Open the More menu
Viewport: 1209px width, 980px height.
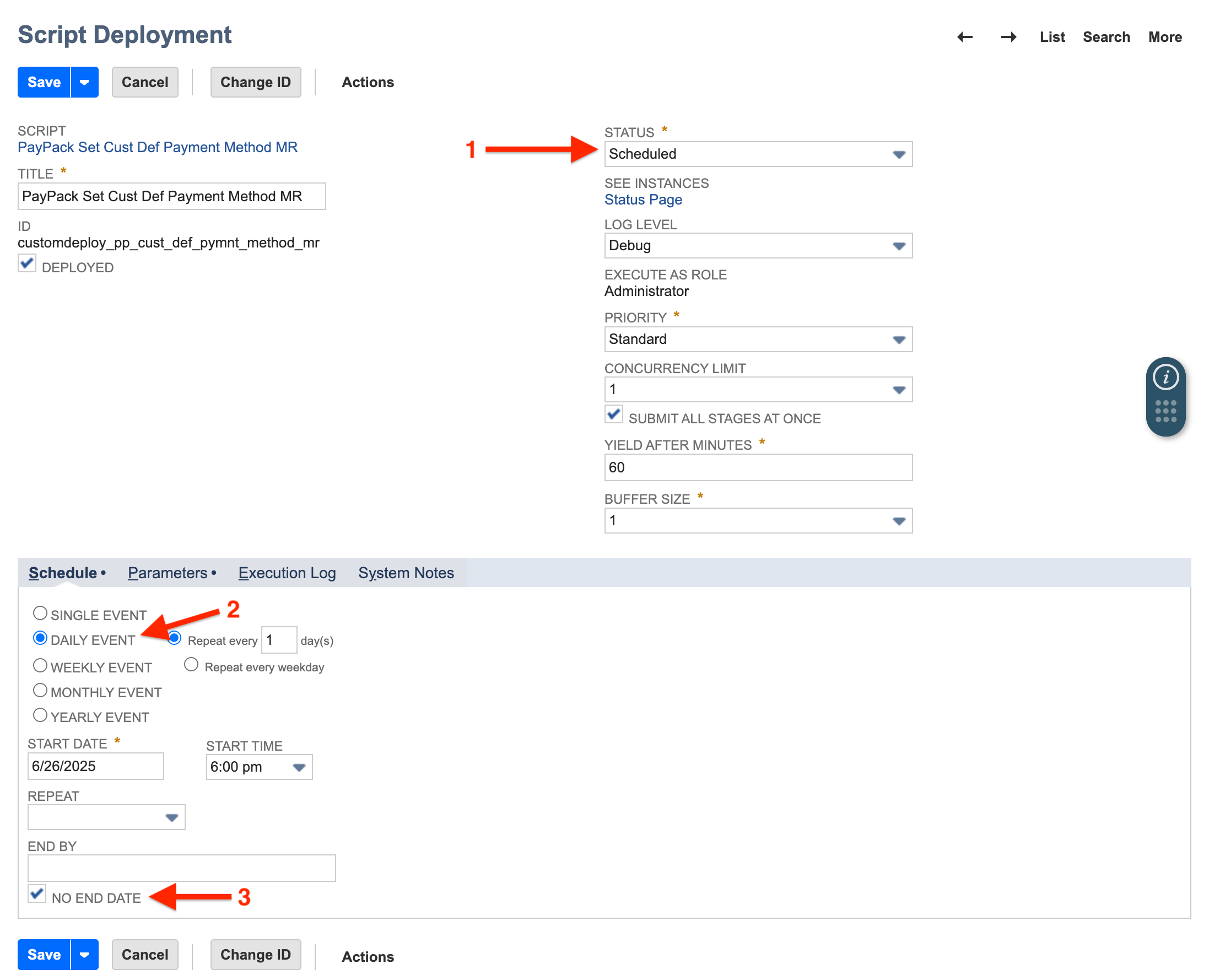click(x=1164, y=37)
